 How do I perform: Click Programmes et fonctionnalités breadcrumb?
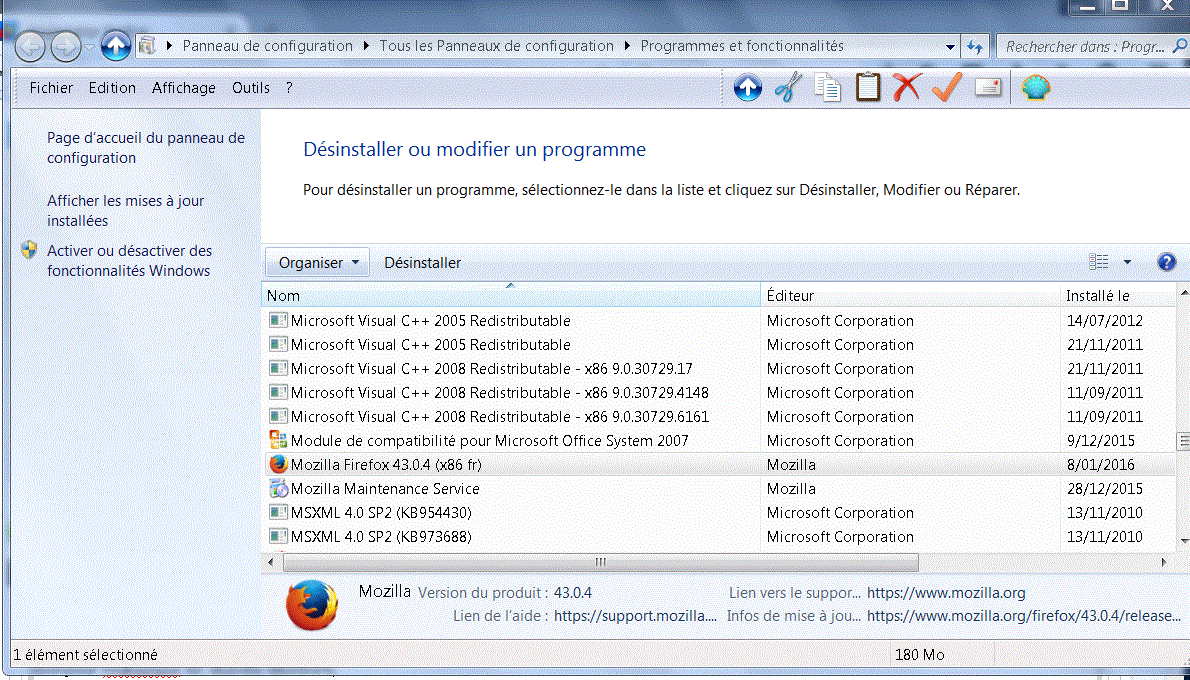tap(742, 46)
